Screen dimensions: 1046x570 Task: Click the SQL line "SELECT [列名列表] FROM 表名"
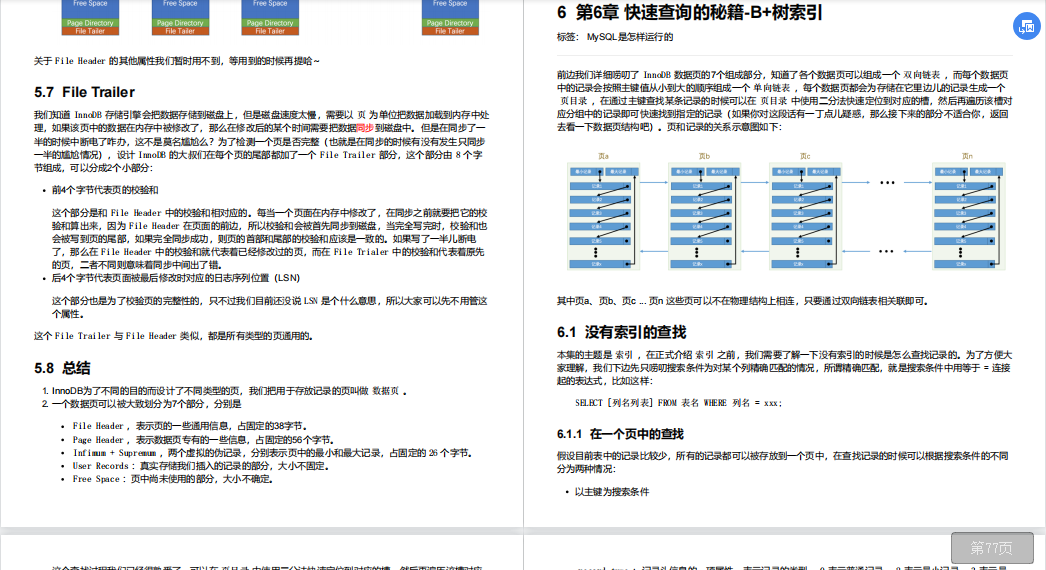coord(678,403)
